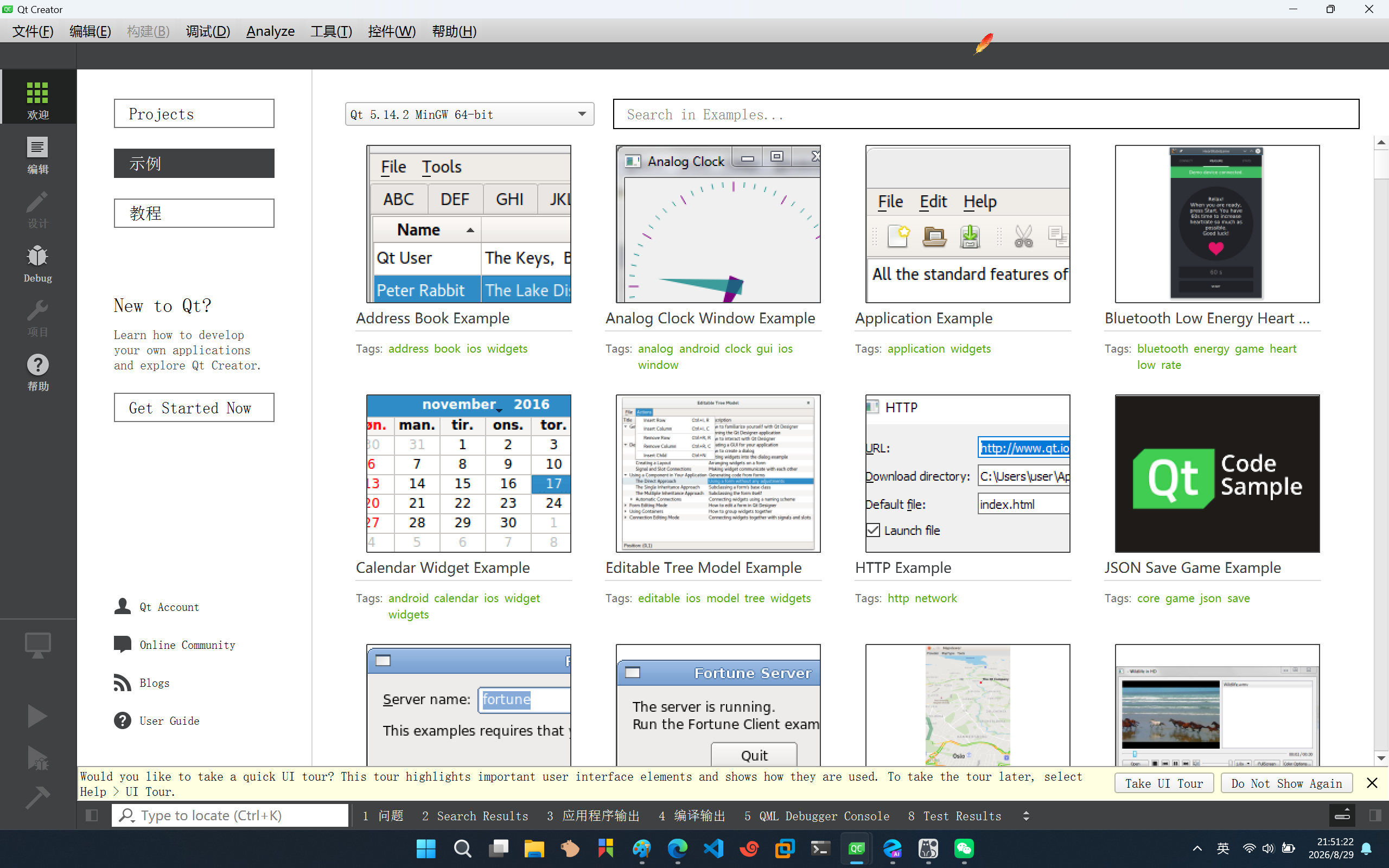Screen dimensions: 1389x868
Task: Click the 'address' tag under Address Book Example
Action: [408, 348]
